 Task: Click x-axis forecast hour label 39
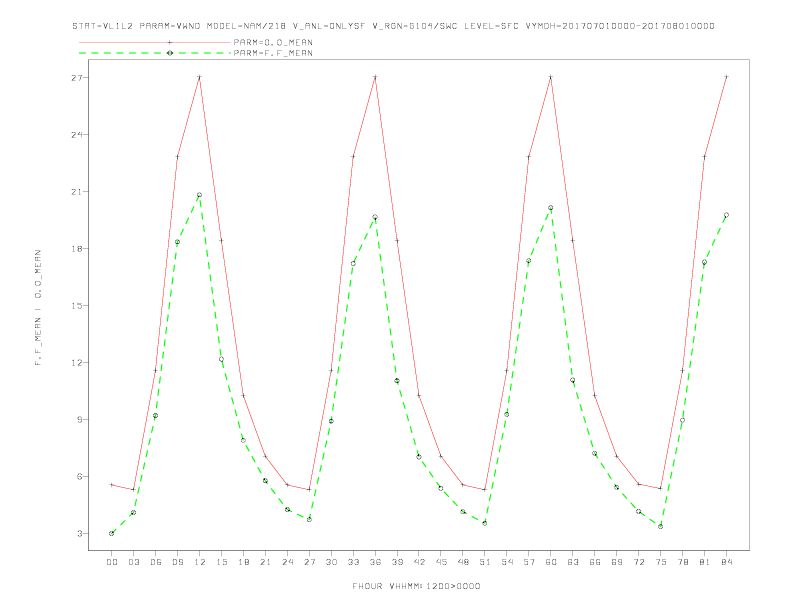(397, 562)
